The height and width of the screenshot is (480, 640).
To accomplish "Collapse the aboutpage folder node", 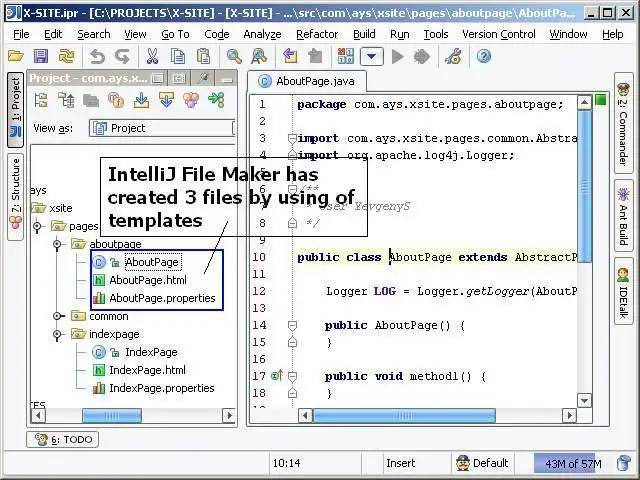I will (x=57, y=244).
